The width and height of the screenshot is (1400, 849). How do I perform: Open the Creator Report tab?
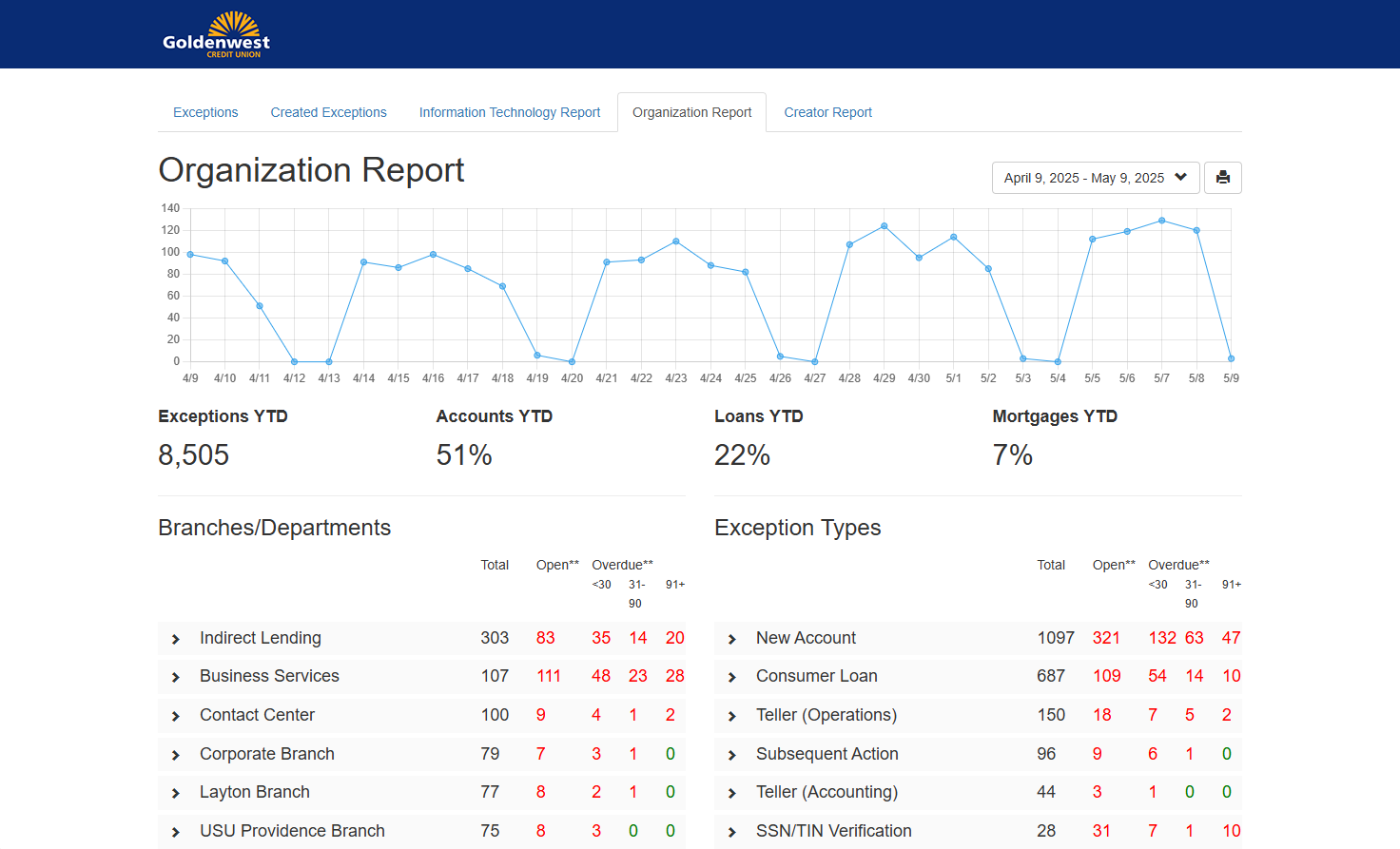point(827,112)
